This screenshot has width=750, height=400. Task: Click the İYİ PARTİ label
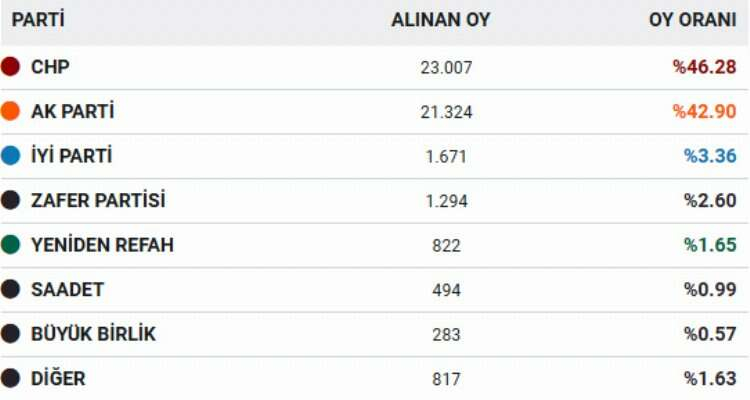[x=71, y=156]
